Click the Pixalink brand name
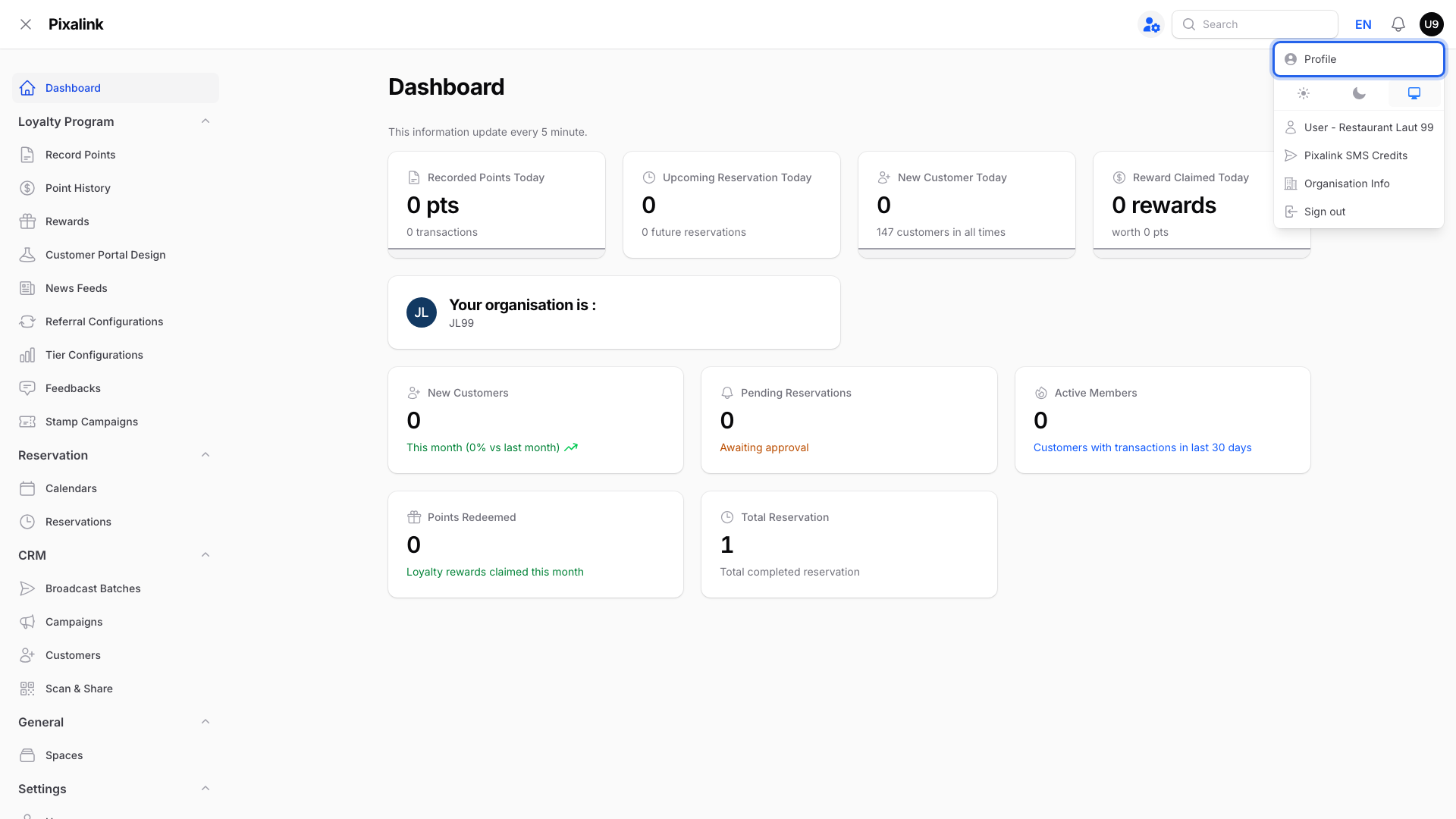This screenshot has width=1456, height=819. click(x=76, y=24)
